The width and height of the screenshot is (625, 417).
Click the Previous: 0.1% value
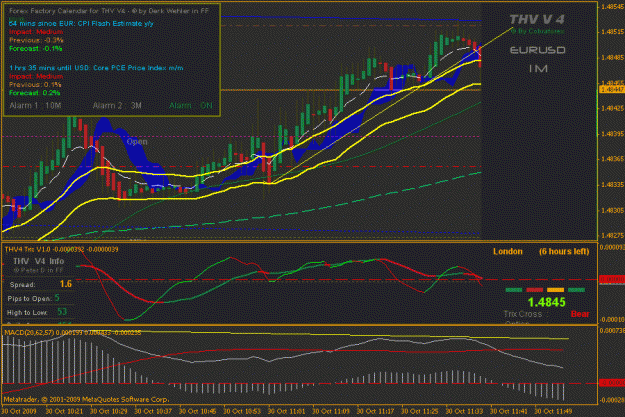tap(35, 85)
